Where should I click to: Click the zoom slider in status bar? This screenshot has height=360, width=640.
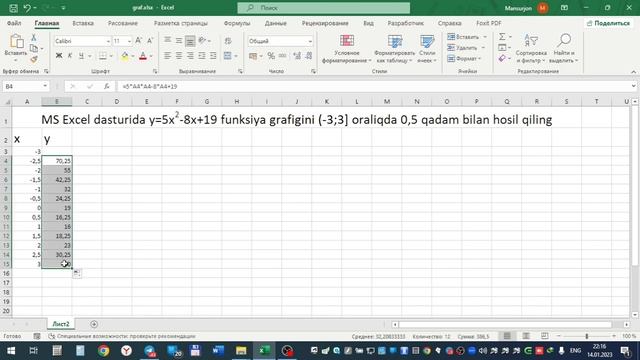pyautogui.click(x=587, y=336)
